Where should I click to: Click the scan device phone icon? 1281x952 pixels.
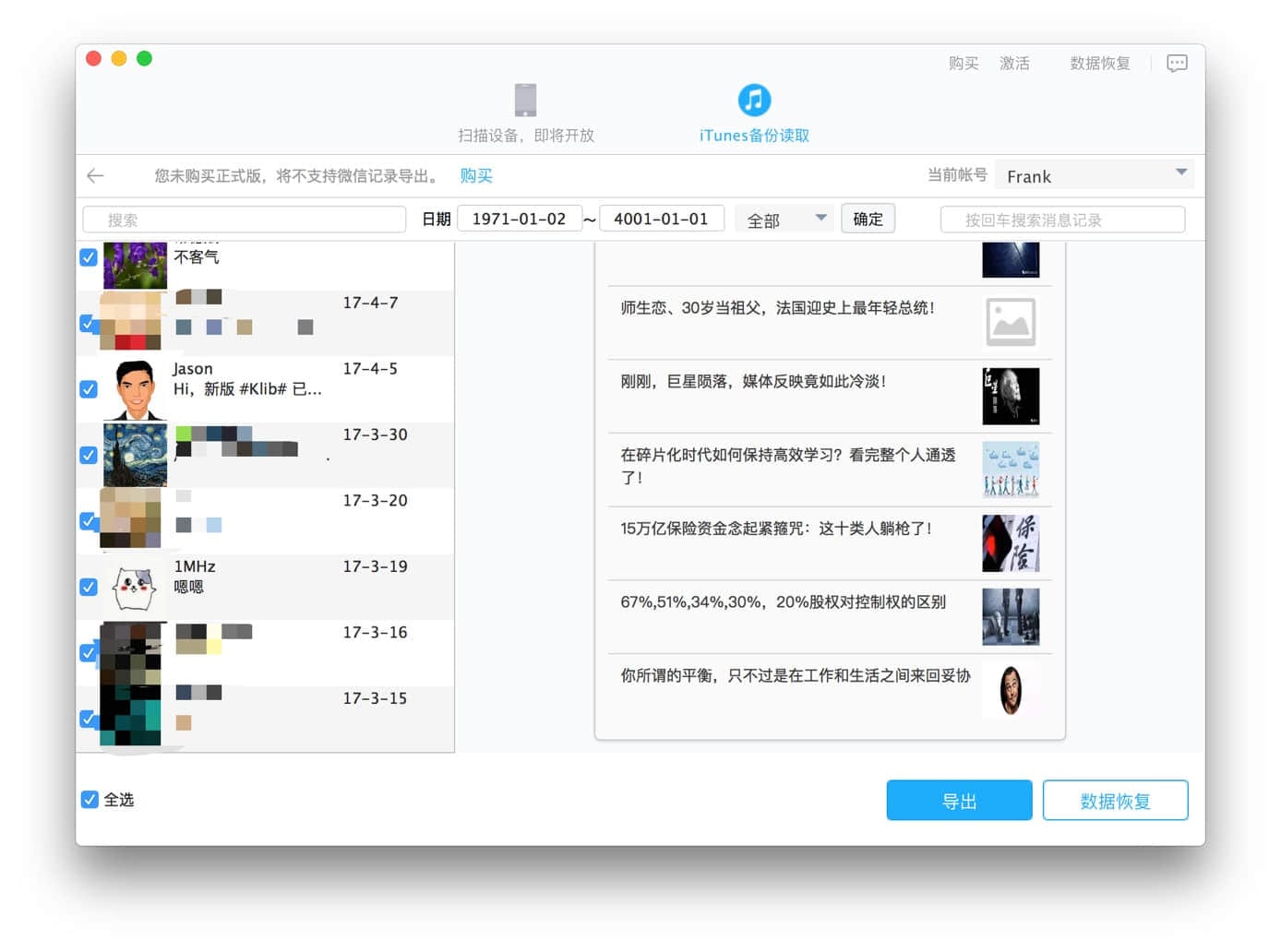pyautogui.click(x=525, y=100)
